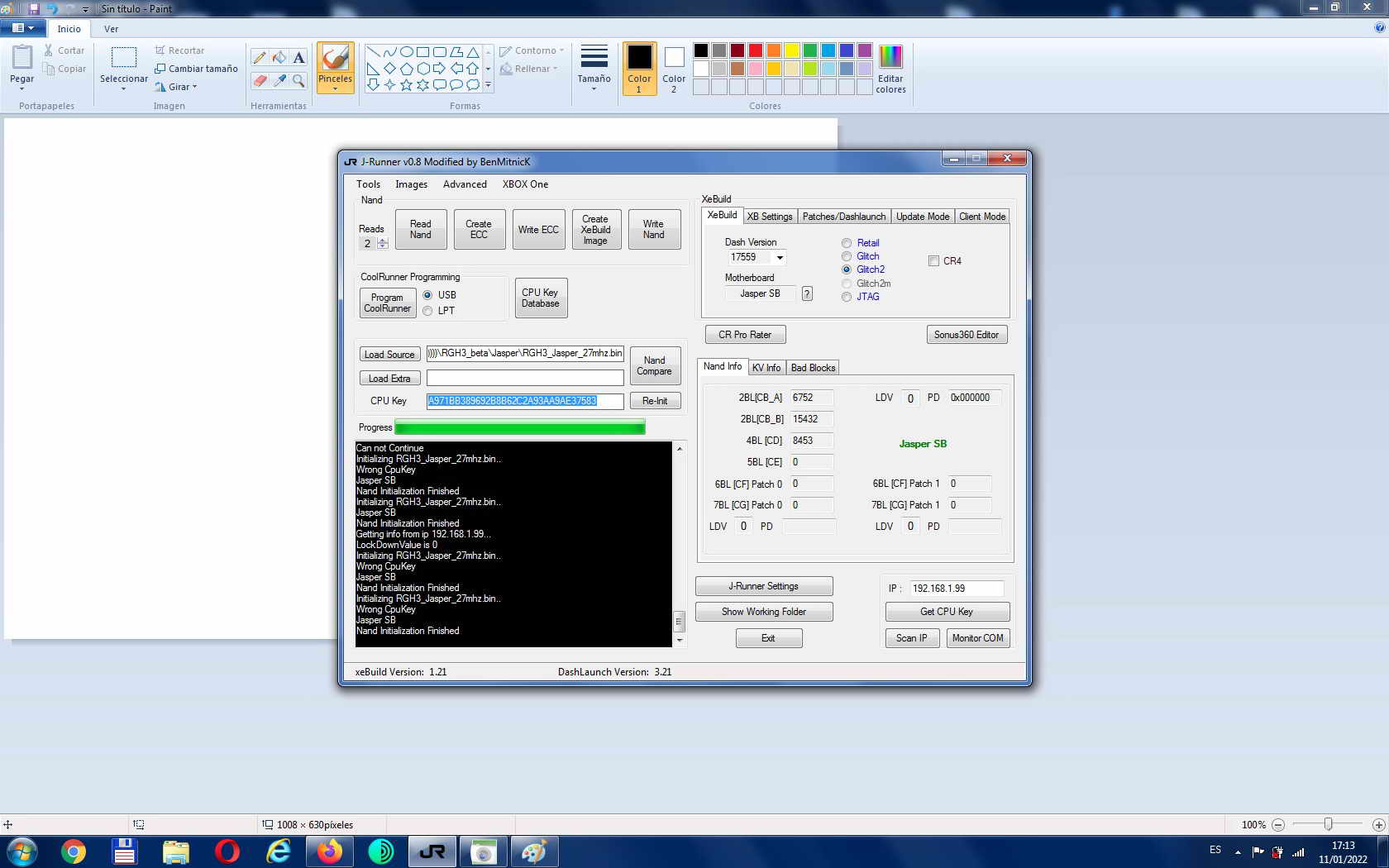Expand the Dash Version dropdown
The height and width of the screenshot is (868, 1389).
pos(779,258)
